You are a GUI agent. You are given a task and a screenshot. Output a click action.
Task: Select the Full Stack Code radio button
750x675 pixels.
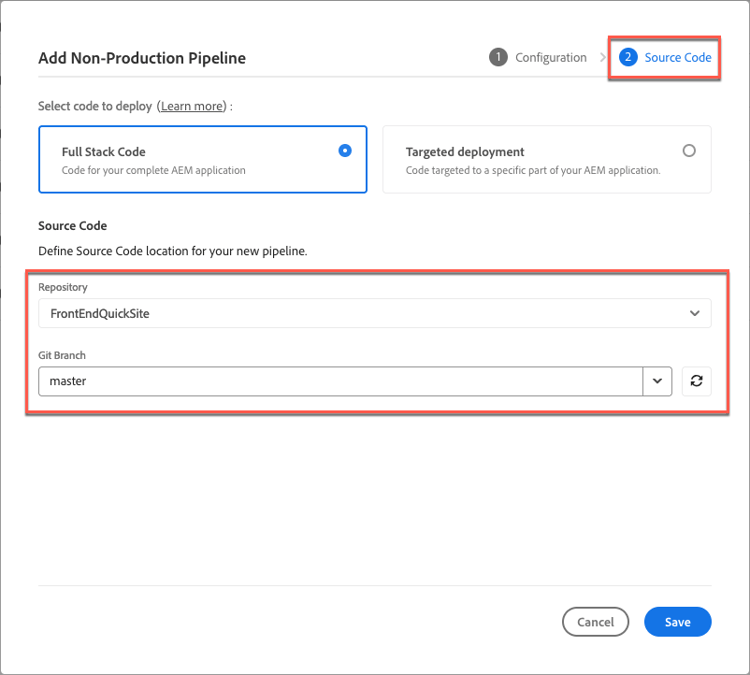point(345,151)
